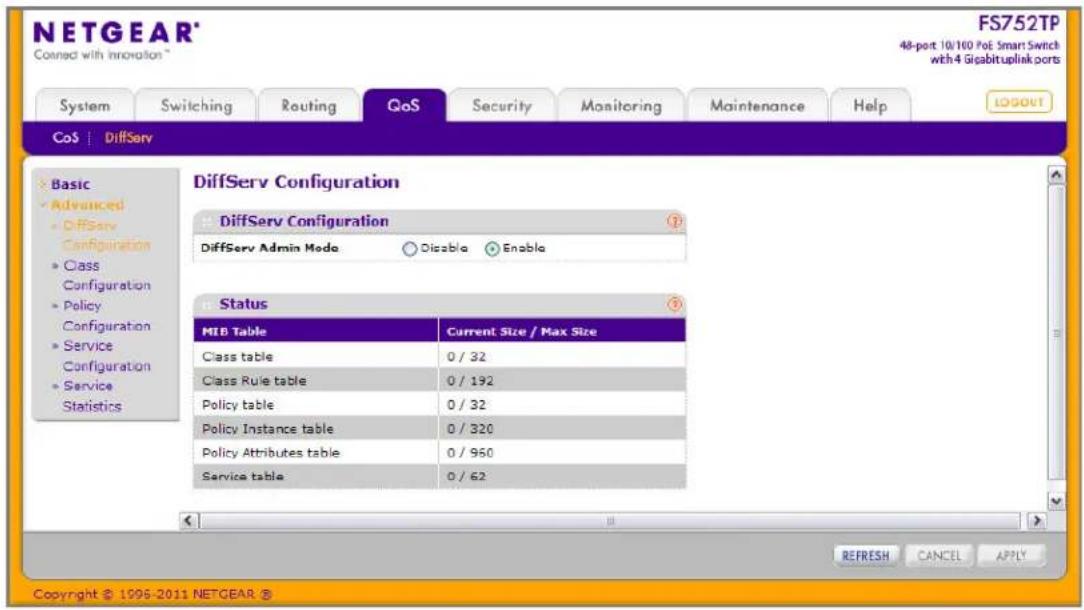
Task: Select the Enable DiffServ Admin Mode radio
Action: pyautogui.click(x=492, y=249)
